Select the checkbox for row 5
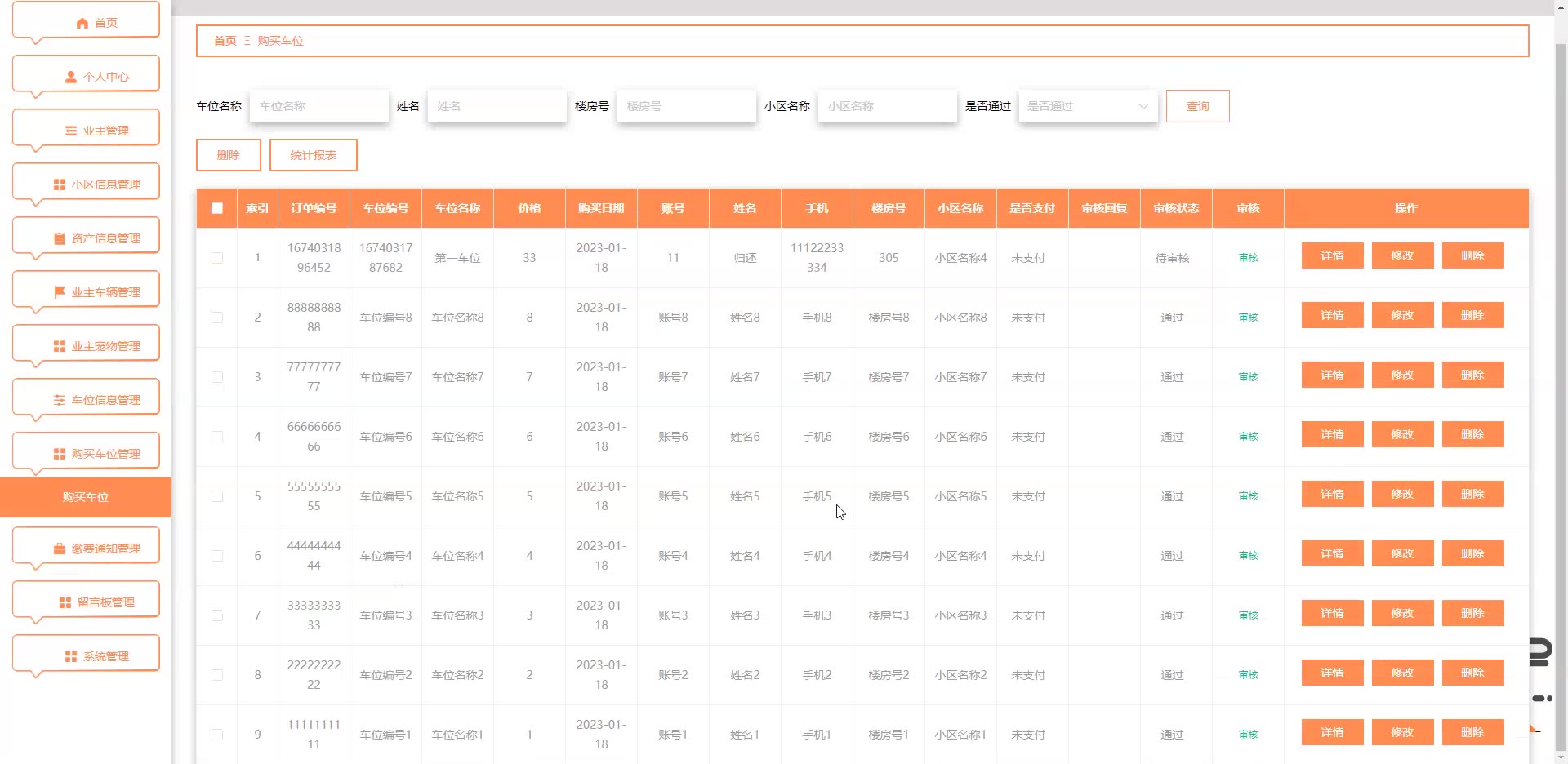 217,496
